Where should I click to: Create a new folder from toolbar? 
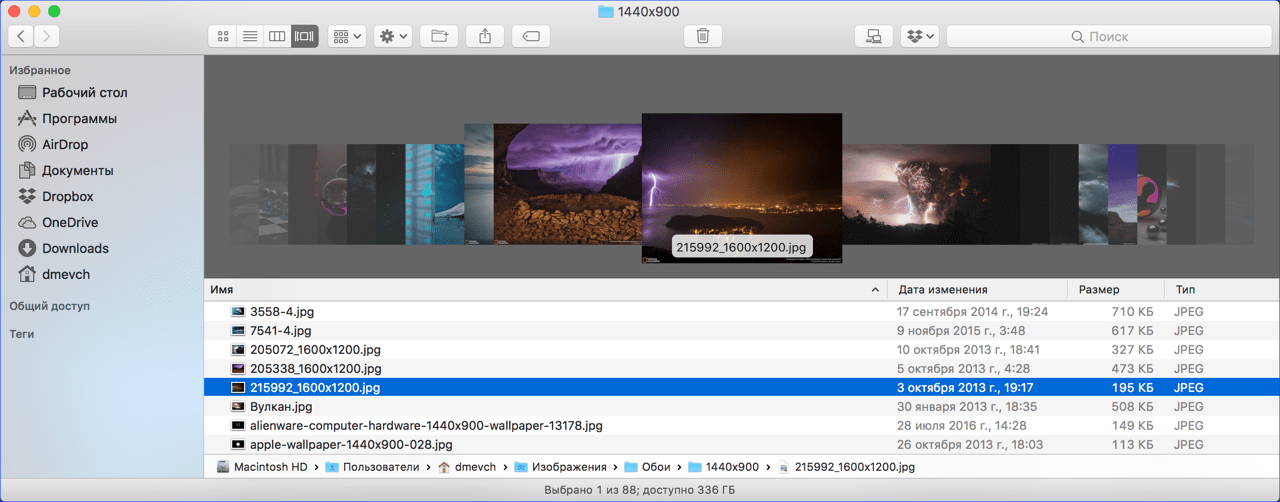click(x=439, y=36)
